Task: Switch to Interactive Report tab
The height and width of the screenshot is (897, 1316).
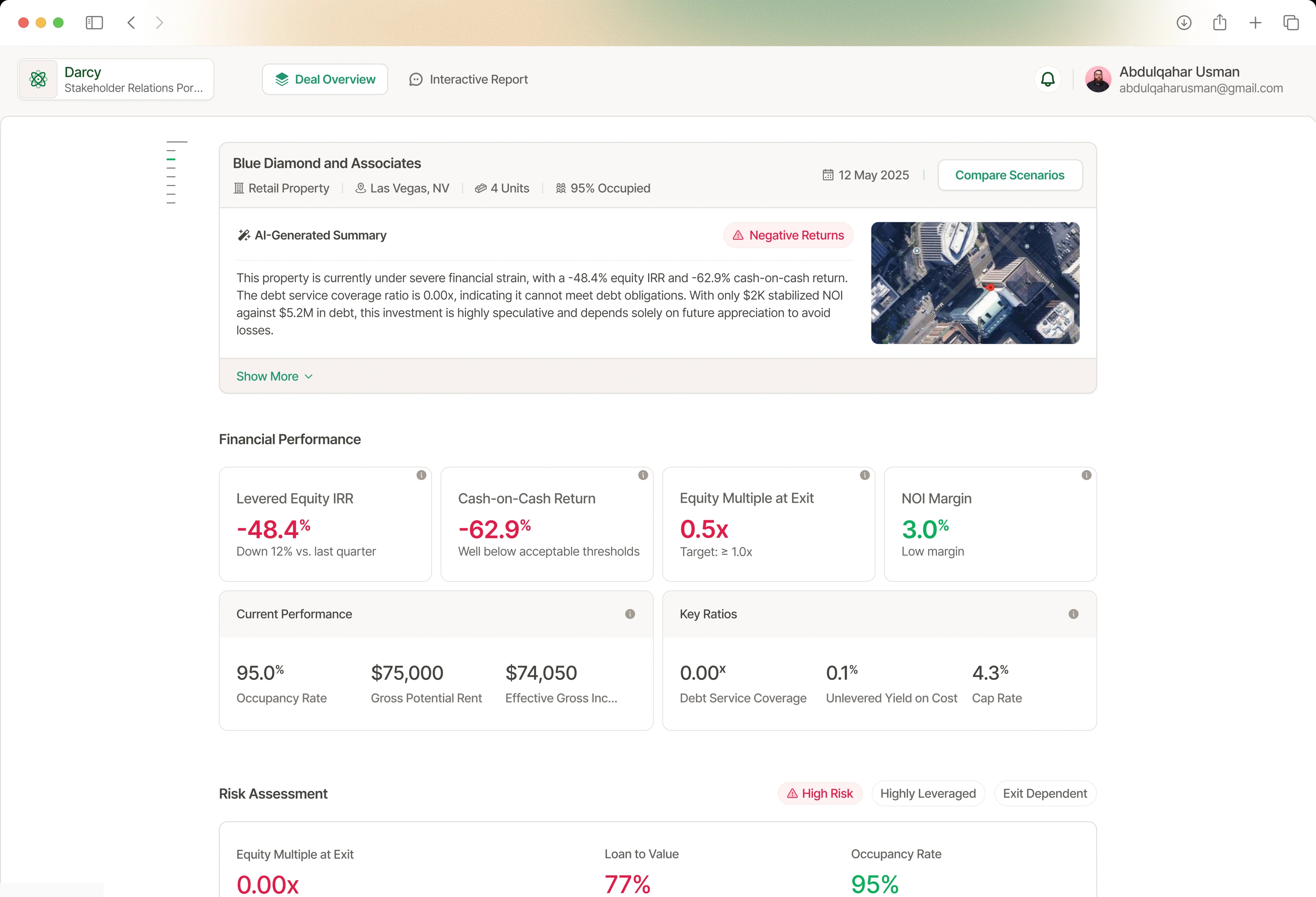Action: 468,79
